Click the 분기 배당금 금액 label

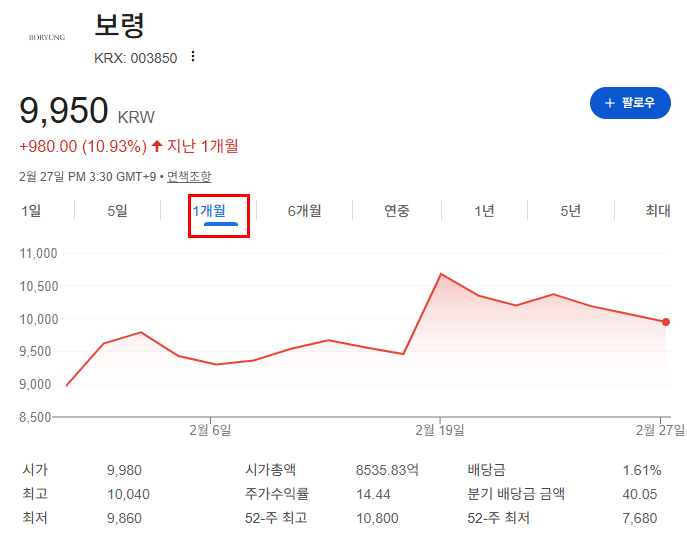[x=516, y=494]
